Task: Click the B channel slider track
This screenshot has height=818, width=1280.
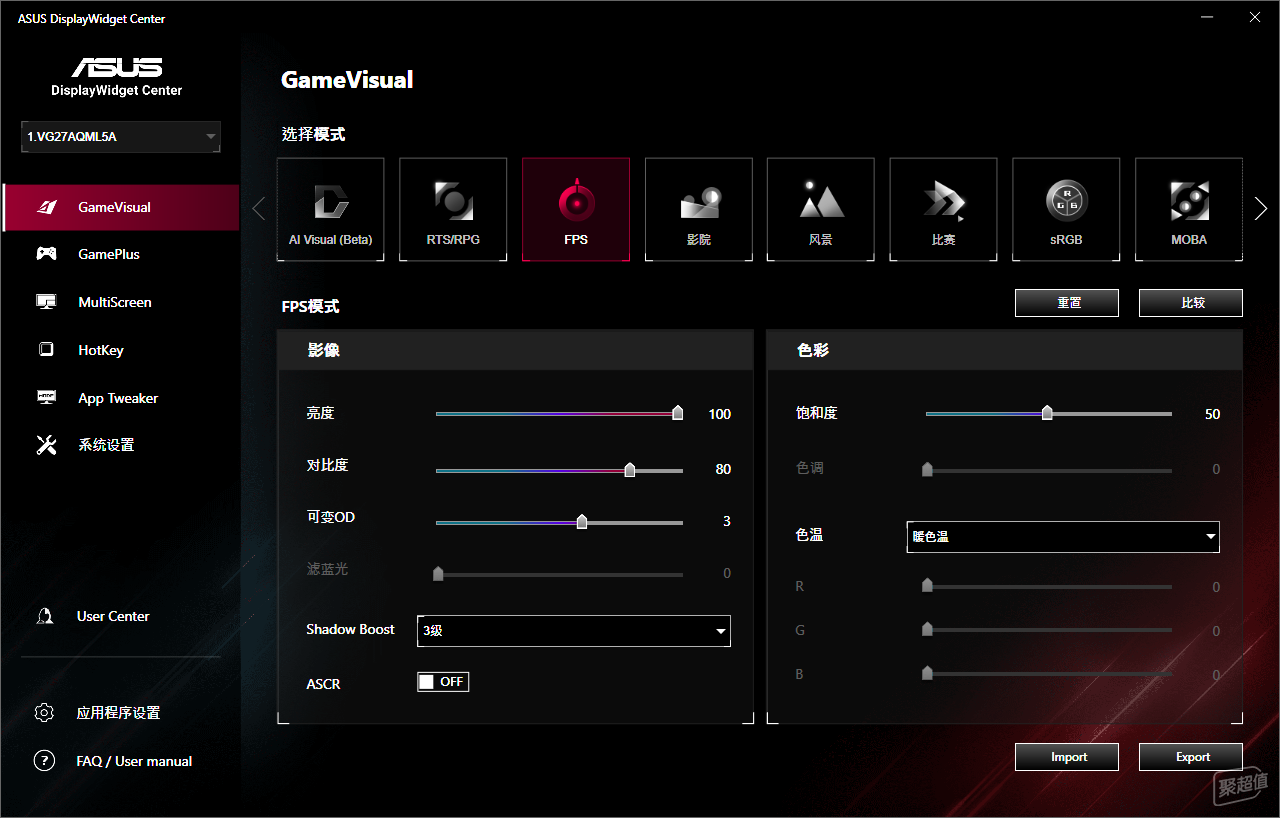Action: click(1049, 674)
